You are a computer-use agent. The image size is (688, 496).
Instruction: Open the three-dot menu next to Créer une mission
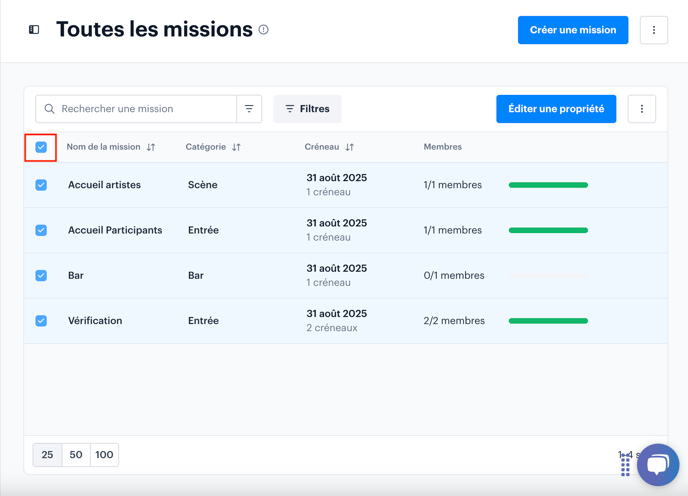[x=654, y=30]
